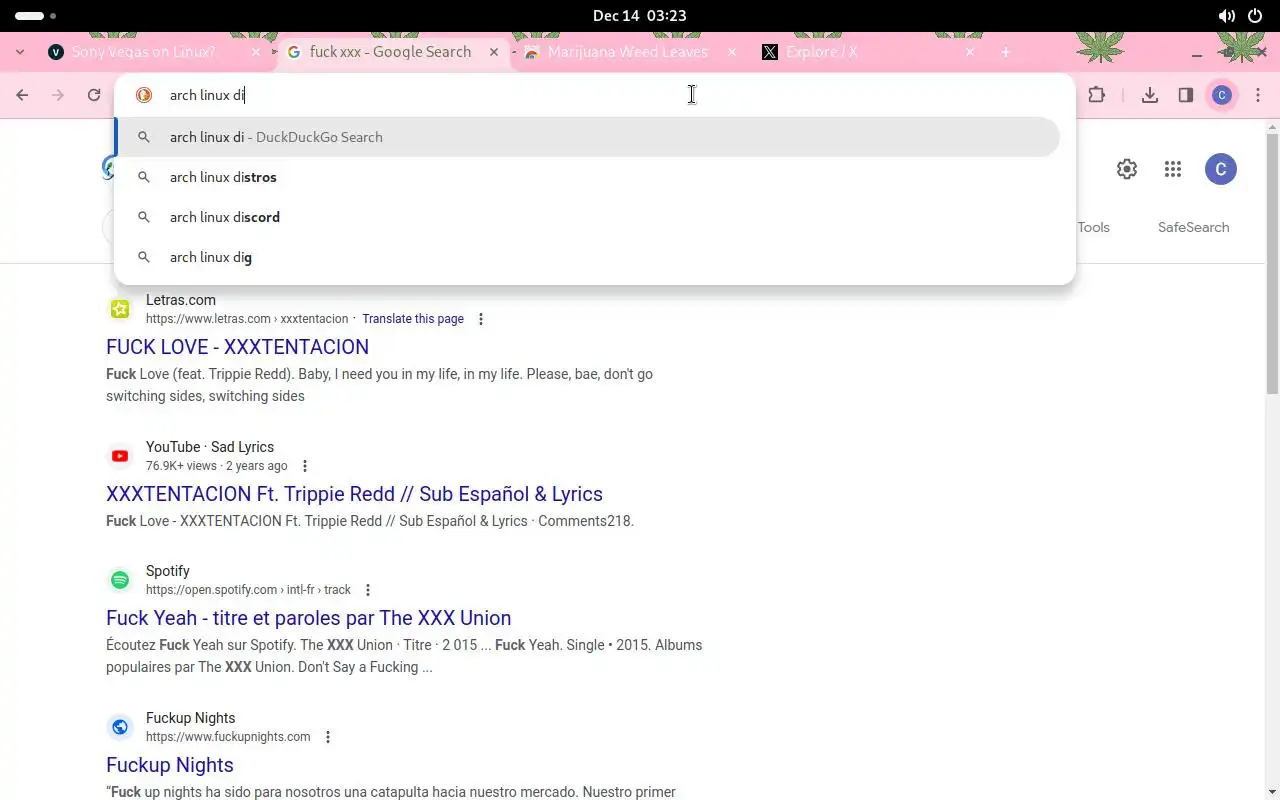Open Google quick settings gear
This screenshot has width=1280, height=800.
tap(1127, 169)
